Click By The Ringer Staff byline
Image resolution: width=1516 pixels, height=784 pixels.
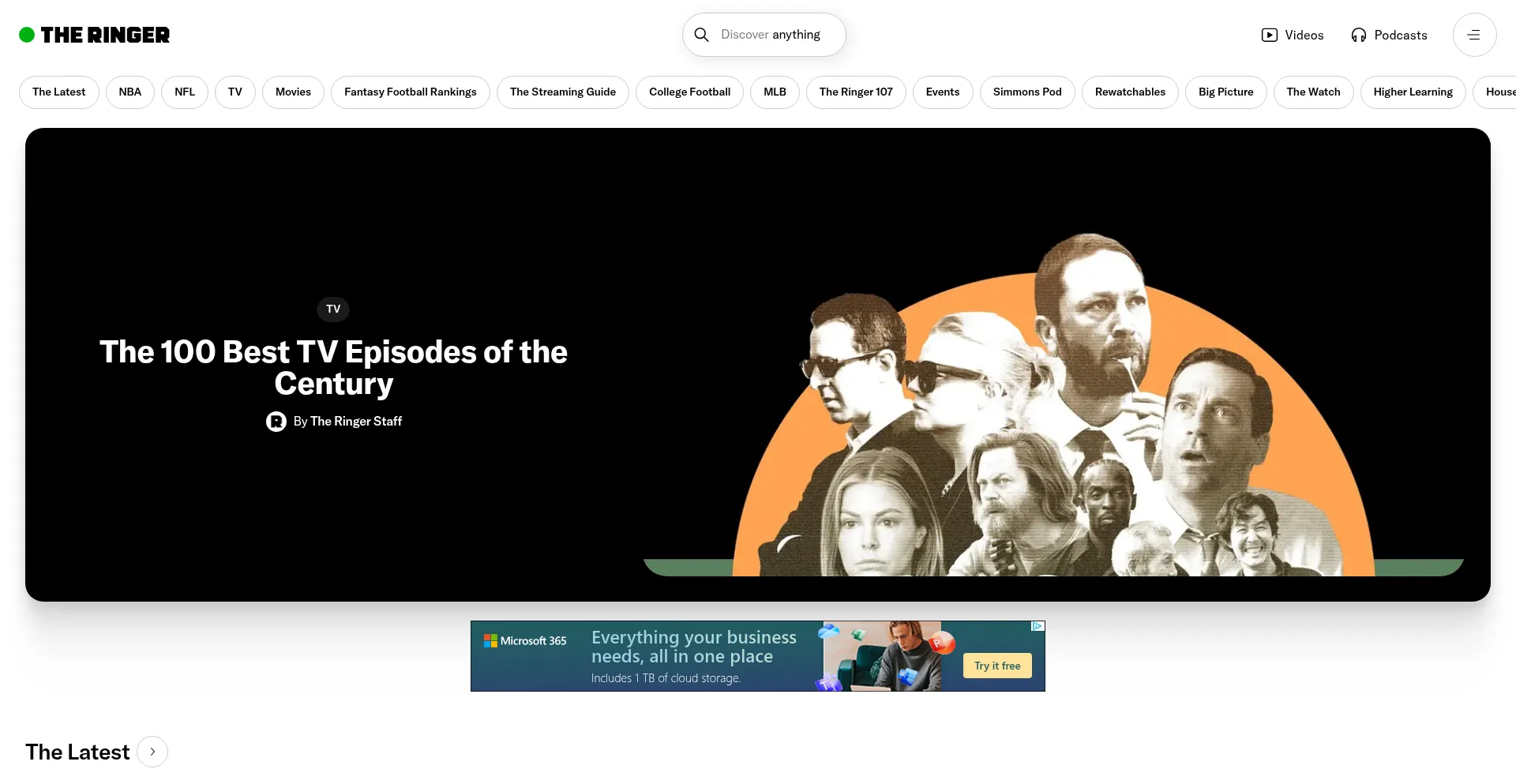coord(347,422)
